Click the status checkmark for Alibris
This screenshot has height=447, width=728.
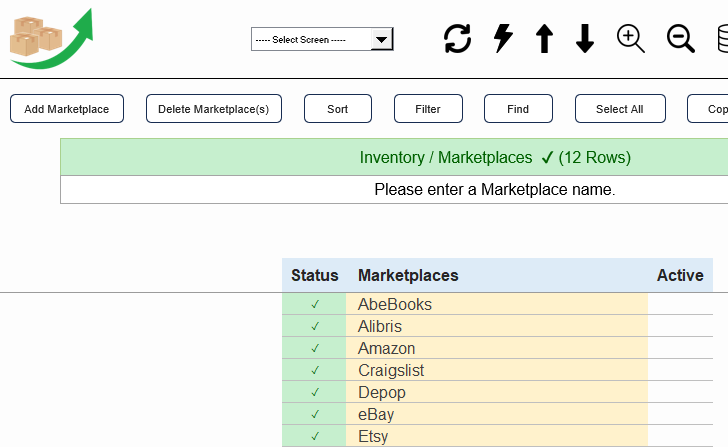(315, 326)
